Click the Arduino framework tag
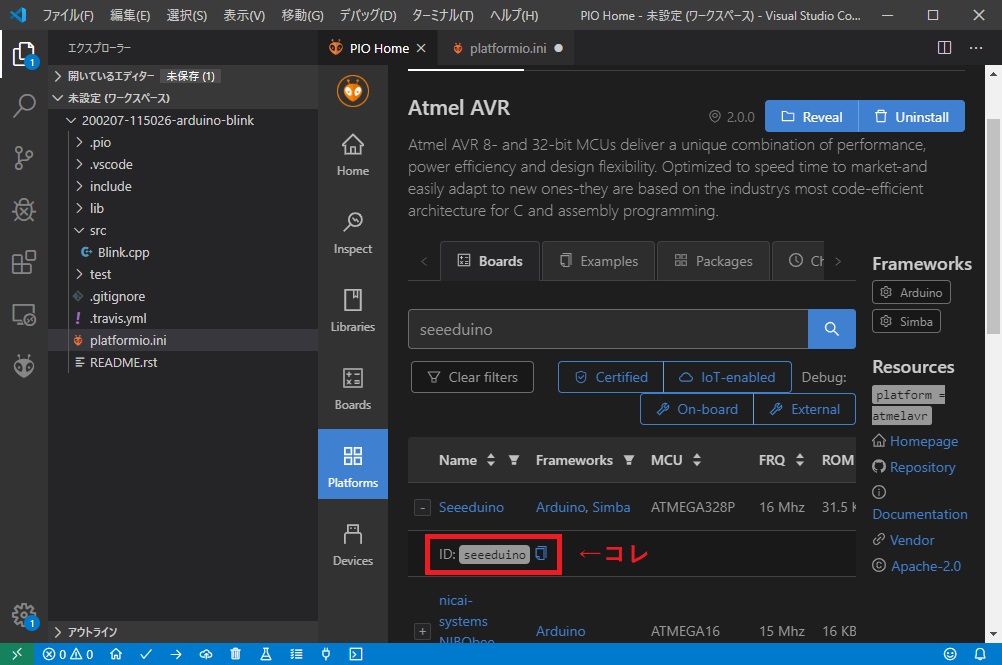 pos(911,293)
